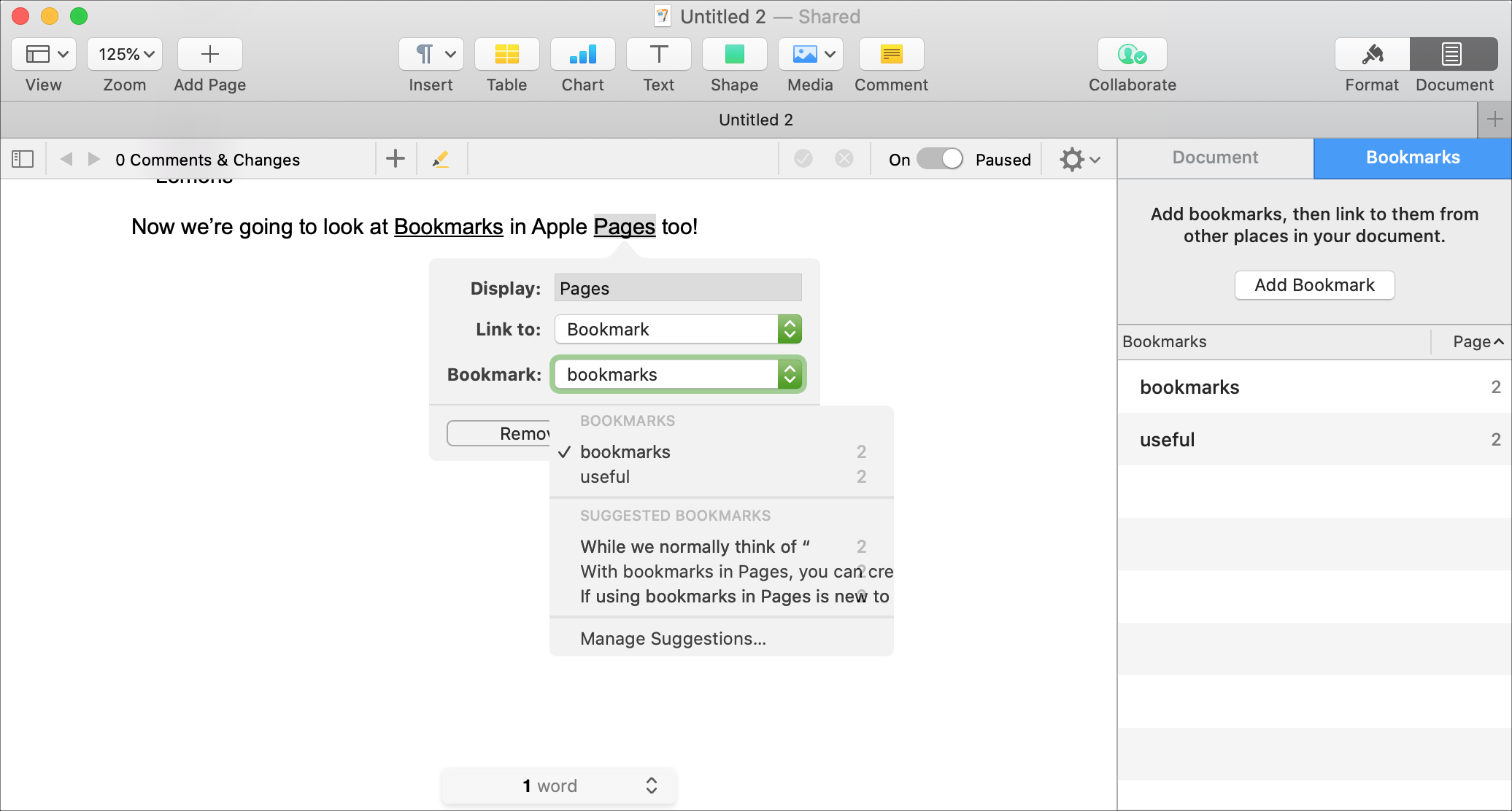Click the Add Bookmark button
The height and width of the screenshot is (811, 1512).
(x=1315, y=285)
